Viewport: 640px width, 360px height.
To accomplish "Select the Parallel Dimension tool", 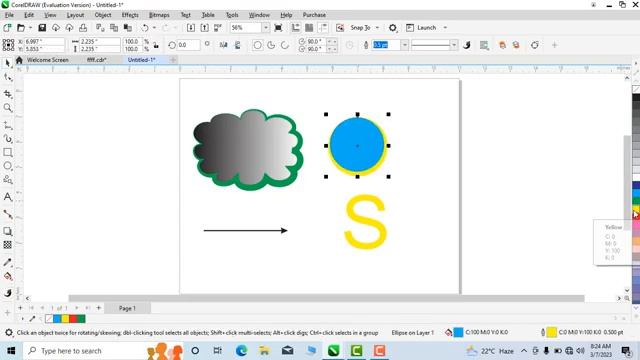I will [7, 214].
